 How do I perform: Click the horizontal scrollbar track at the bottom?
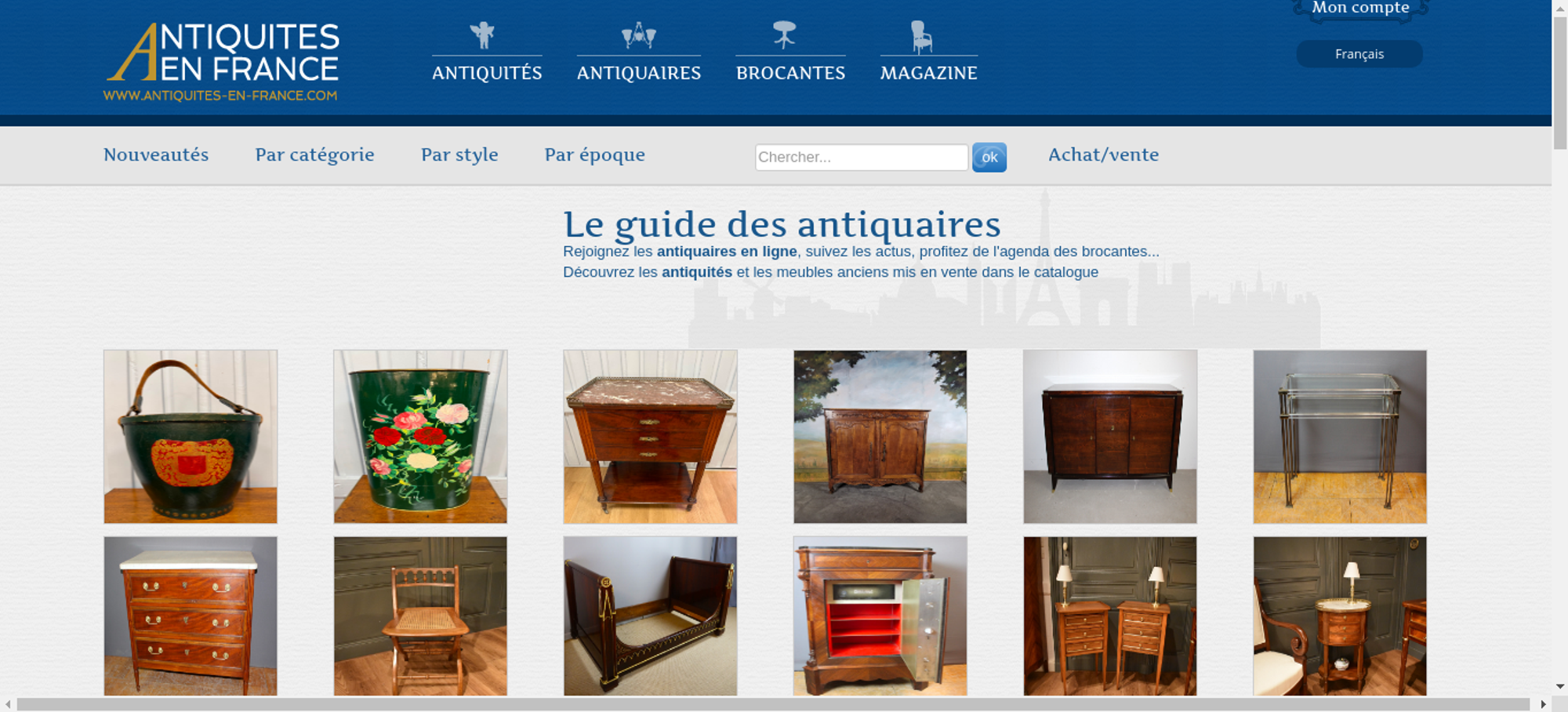point(772,704)
